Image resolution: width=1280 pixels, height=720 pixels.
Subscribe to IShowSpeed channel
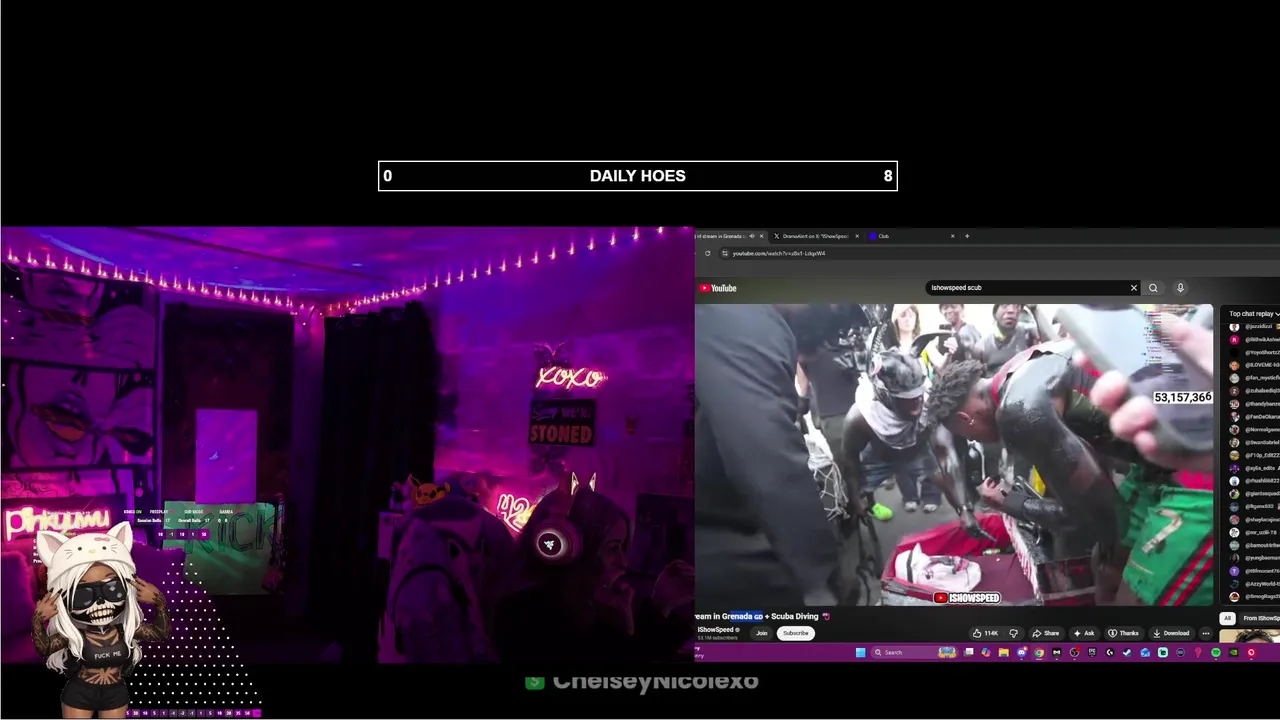point(796,633)
